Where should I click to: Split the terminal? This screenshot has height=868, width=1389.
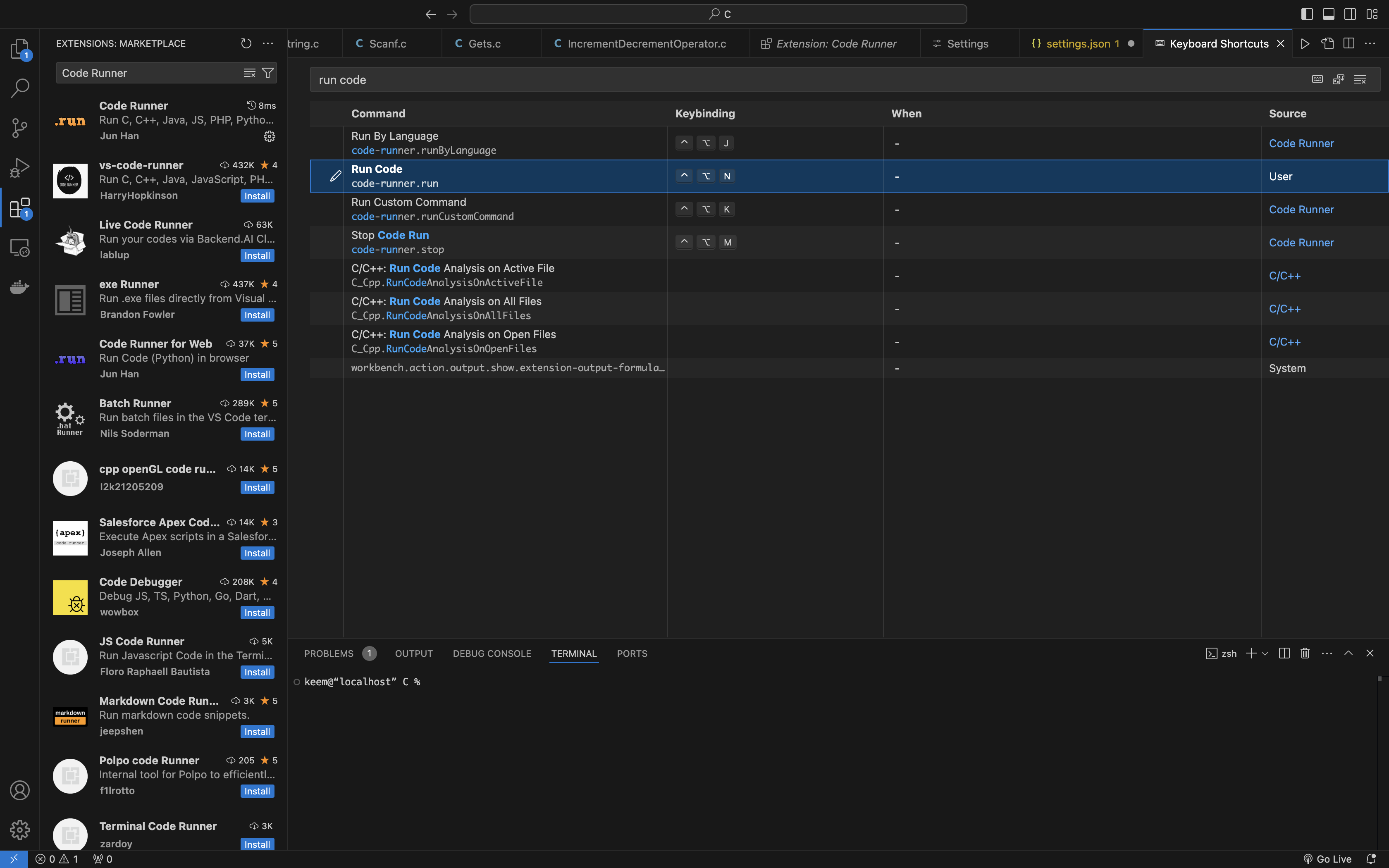[1284, 653]
